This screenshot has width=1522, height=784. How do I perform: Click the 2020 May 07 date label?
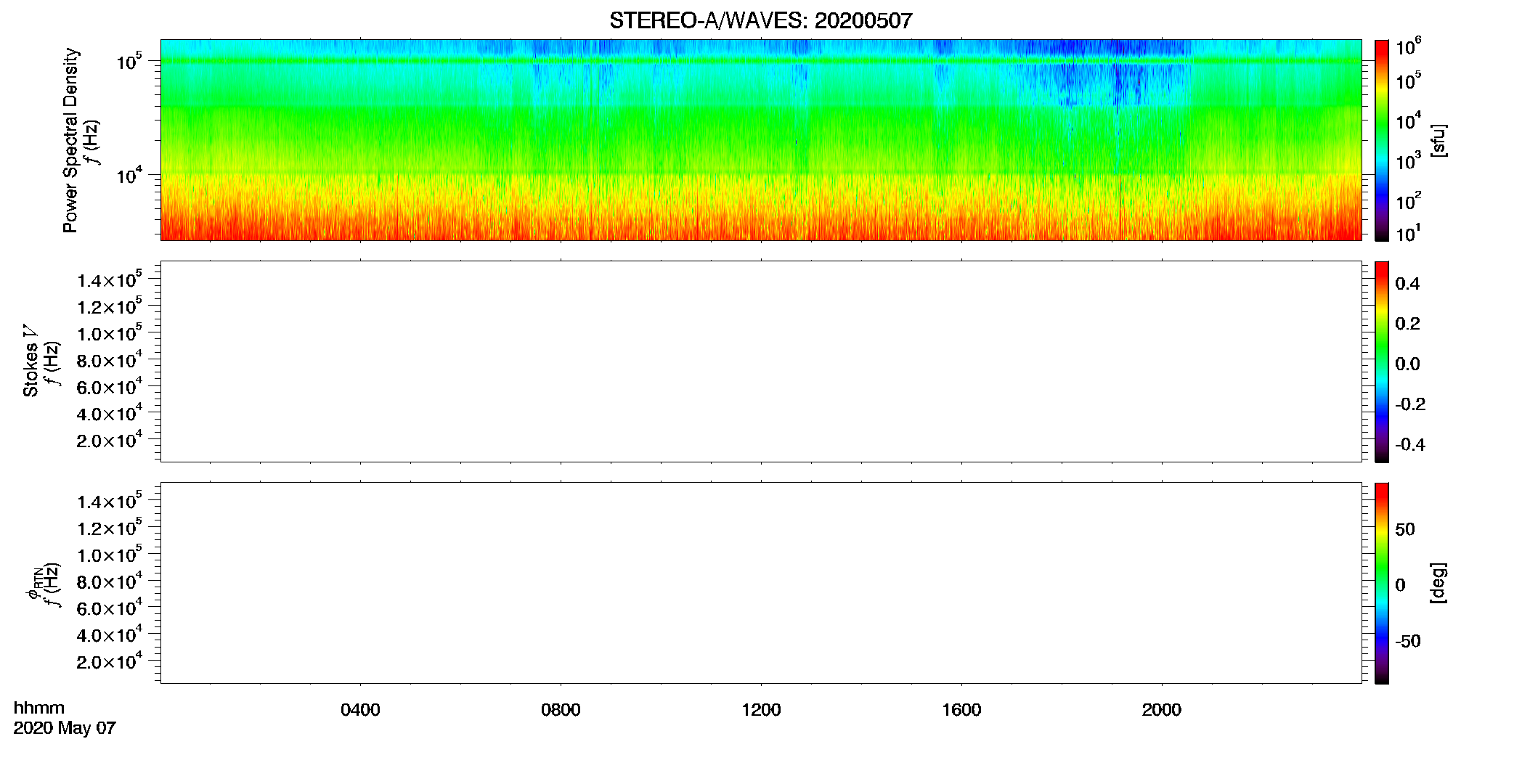(x=65, y=728)
